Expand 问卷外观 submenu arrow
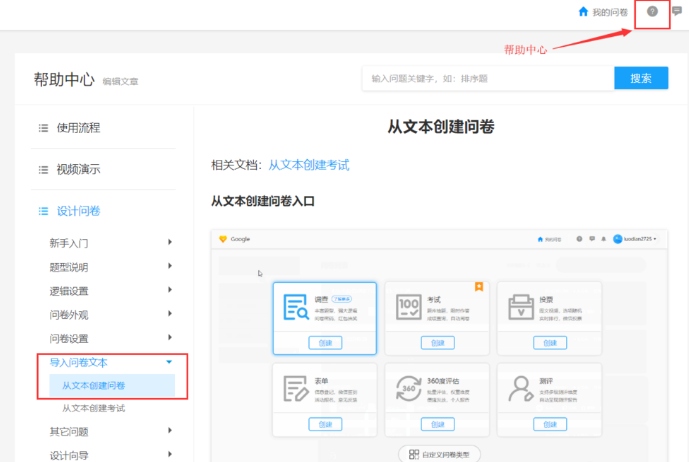The width and height of the screenshot is (689, 462). click(x=170, y=313)
